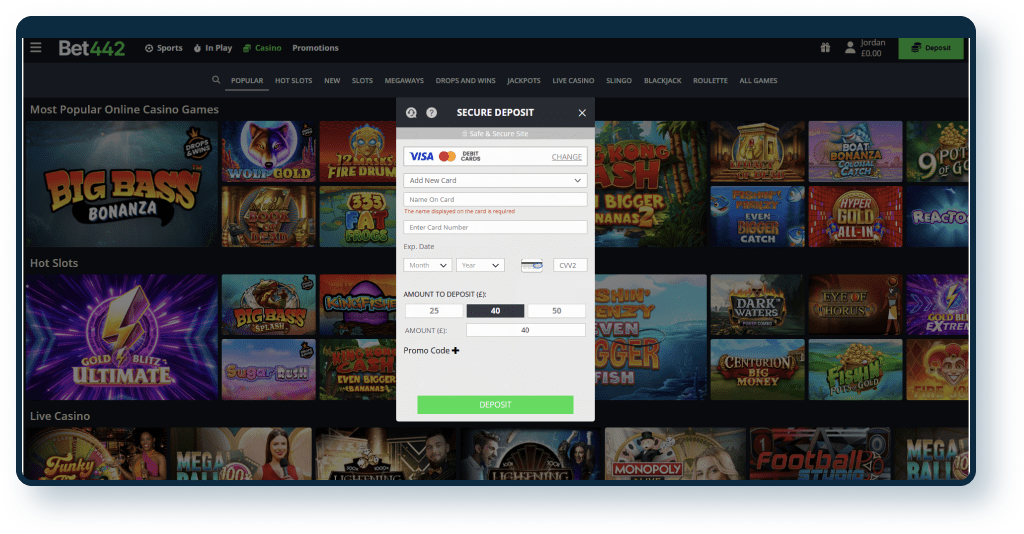The image size is (1024, 534).
Task: Open the hamburger menu
Action: [36, 48]
